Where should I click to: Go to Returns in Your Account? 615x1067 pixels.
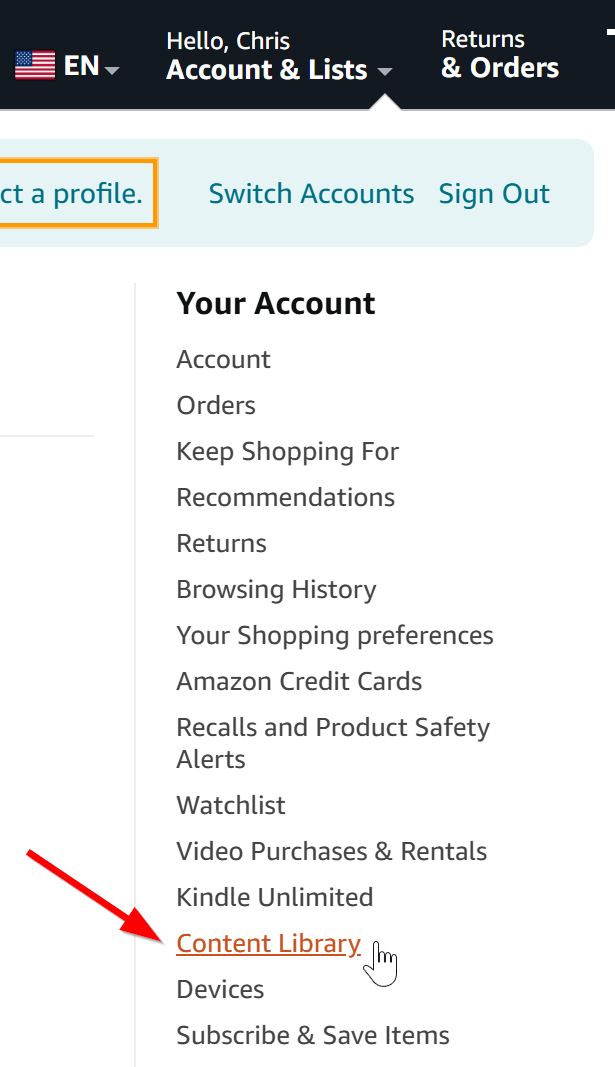(221, 543)
